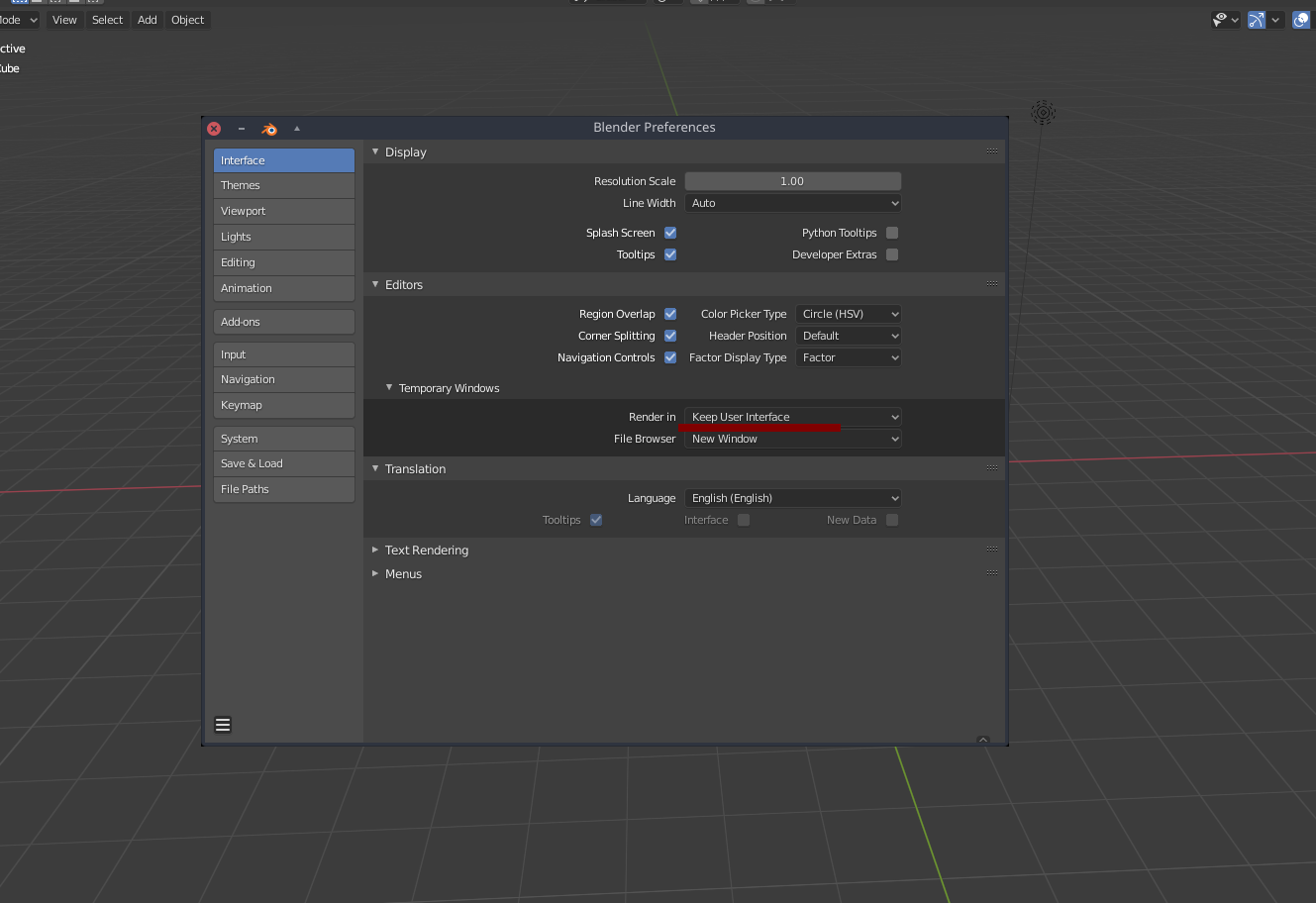
Task: Open the Preferences hamburger save menu
Action: (x=223, y=725)
